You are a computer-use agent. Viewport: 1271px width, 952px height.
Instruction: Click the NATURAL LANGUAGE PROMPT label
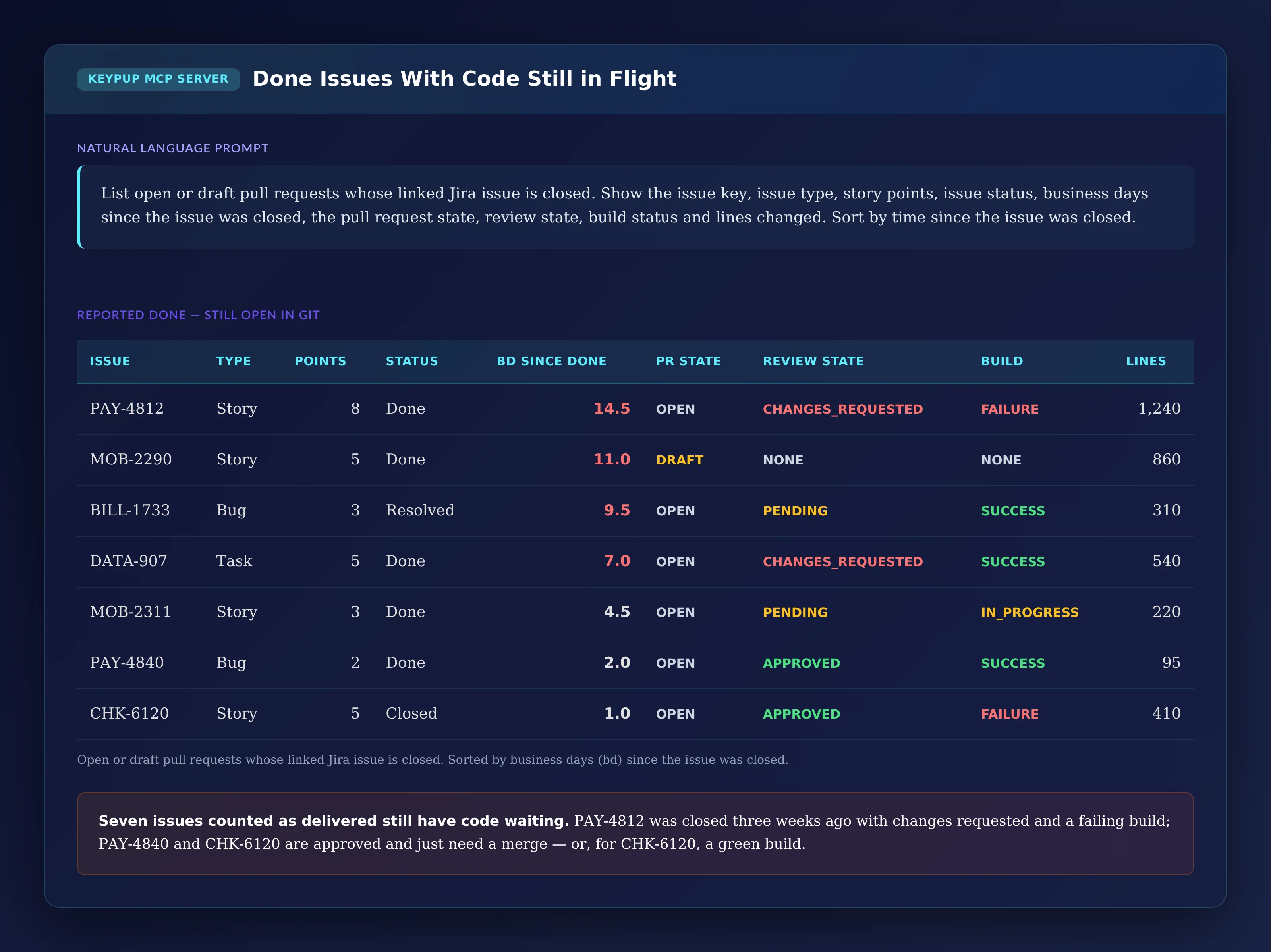click(x=173, y=148)
